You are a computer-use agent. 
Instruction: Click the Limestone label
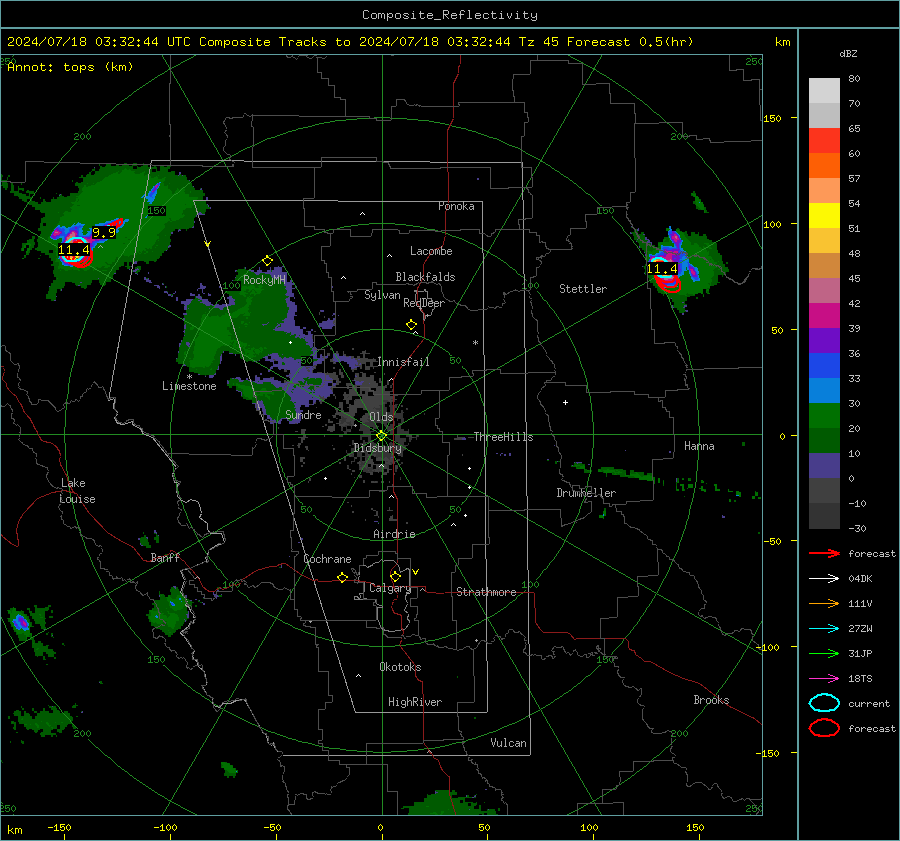tap(189, 386)
